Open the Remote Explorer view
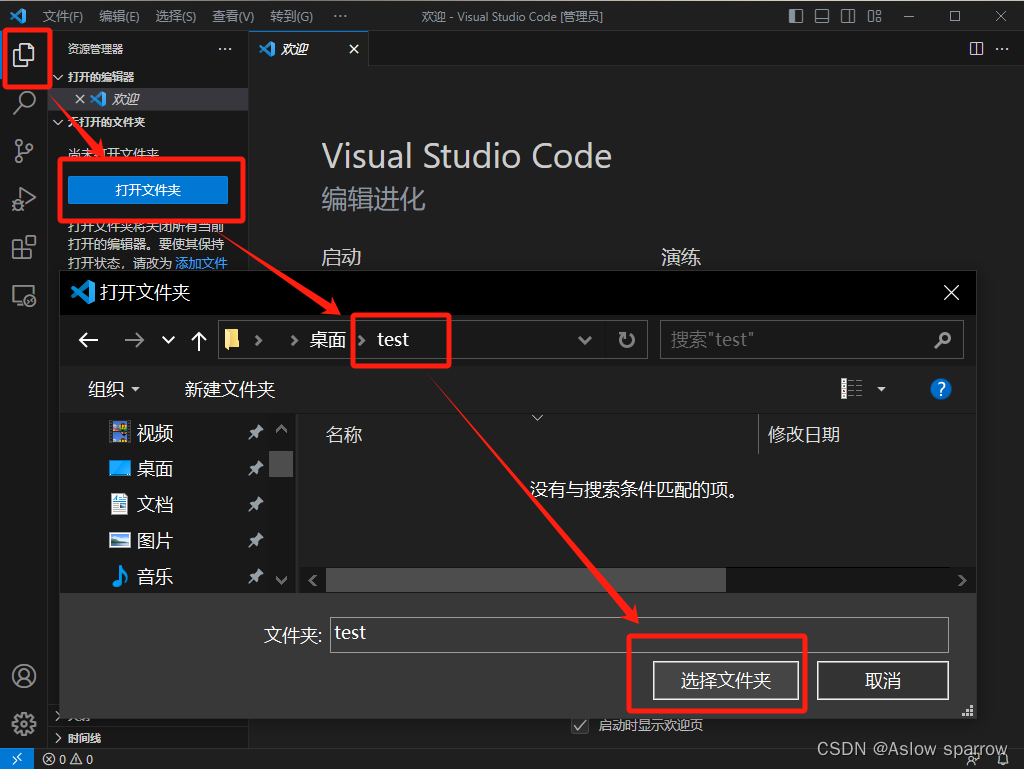Image resolution: width=1024 pixels, height=769 pixels. point(24,296)
